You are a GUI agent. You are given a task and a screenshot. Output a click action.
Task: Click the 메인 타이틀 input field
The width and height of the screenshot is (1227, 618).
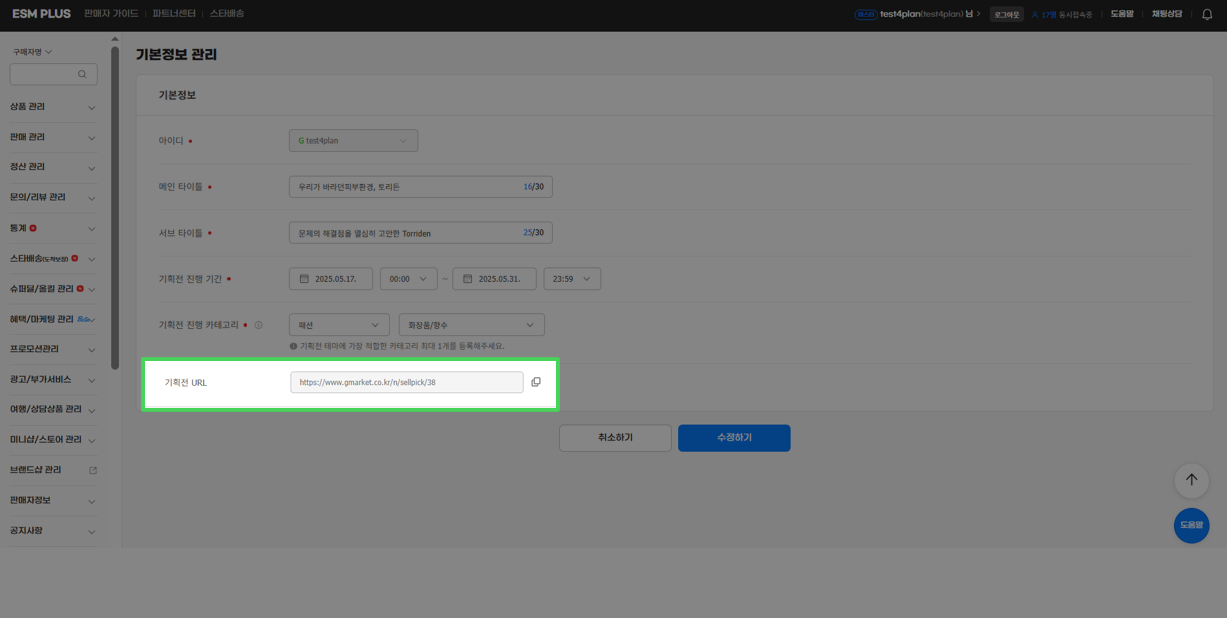click(x=421, y=187)
